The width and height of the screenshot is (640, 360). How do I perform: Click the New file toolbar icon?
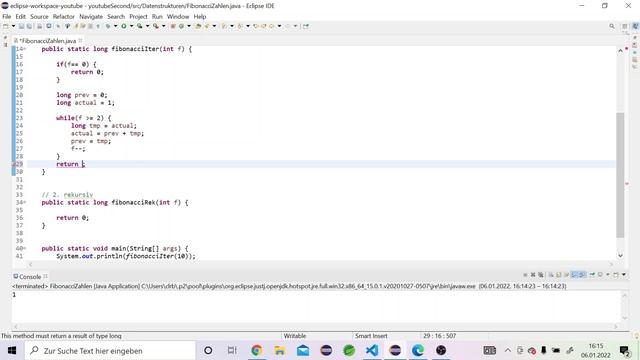[5, 26]
